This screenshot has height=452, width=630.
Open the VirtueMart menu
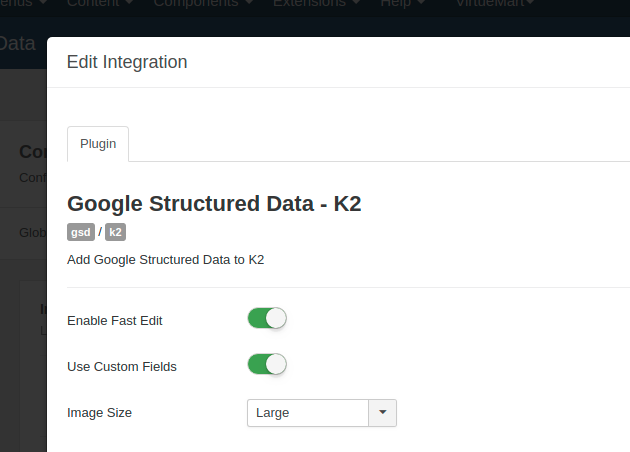(x=495, y=3)
